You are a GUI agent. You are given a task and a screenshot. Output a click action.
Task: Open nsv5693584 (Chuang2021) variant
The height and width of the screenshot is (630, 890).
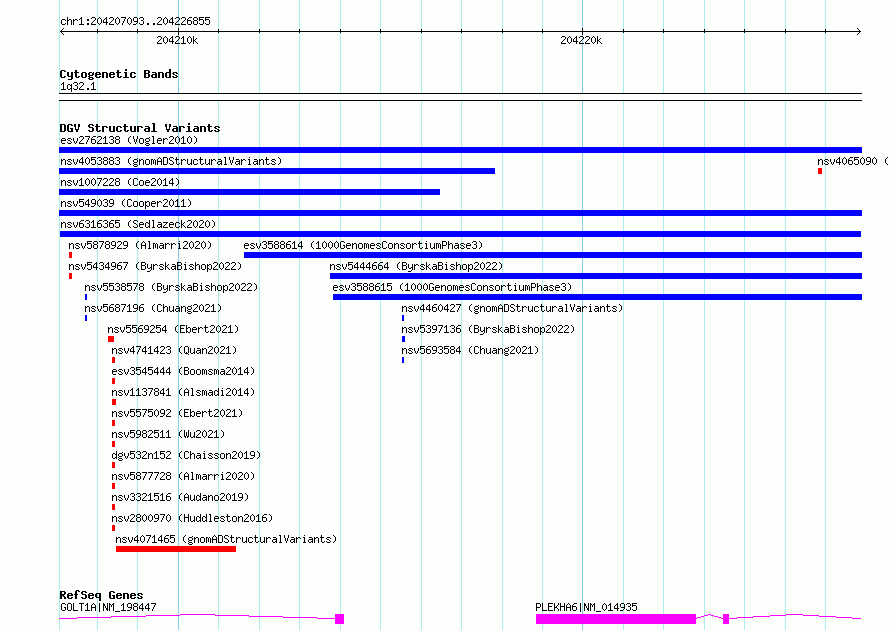470,350
